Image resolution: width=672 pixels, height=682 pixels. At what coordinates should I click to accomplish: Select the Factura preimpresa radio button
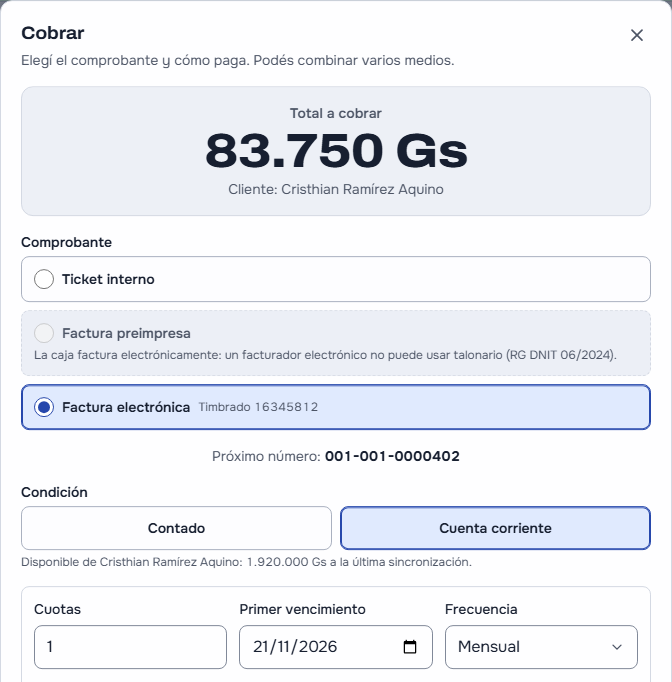coord(44,333)
